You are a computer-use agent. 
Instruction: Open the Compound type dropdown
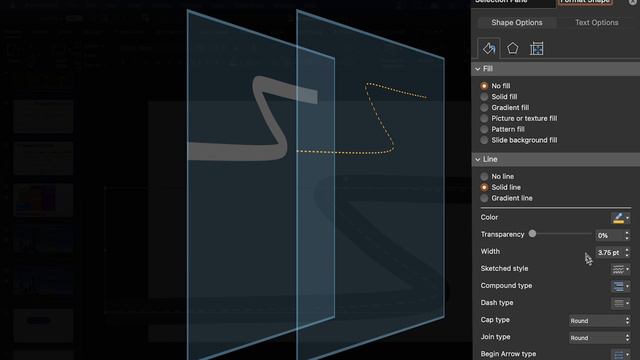point(620,286)
